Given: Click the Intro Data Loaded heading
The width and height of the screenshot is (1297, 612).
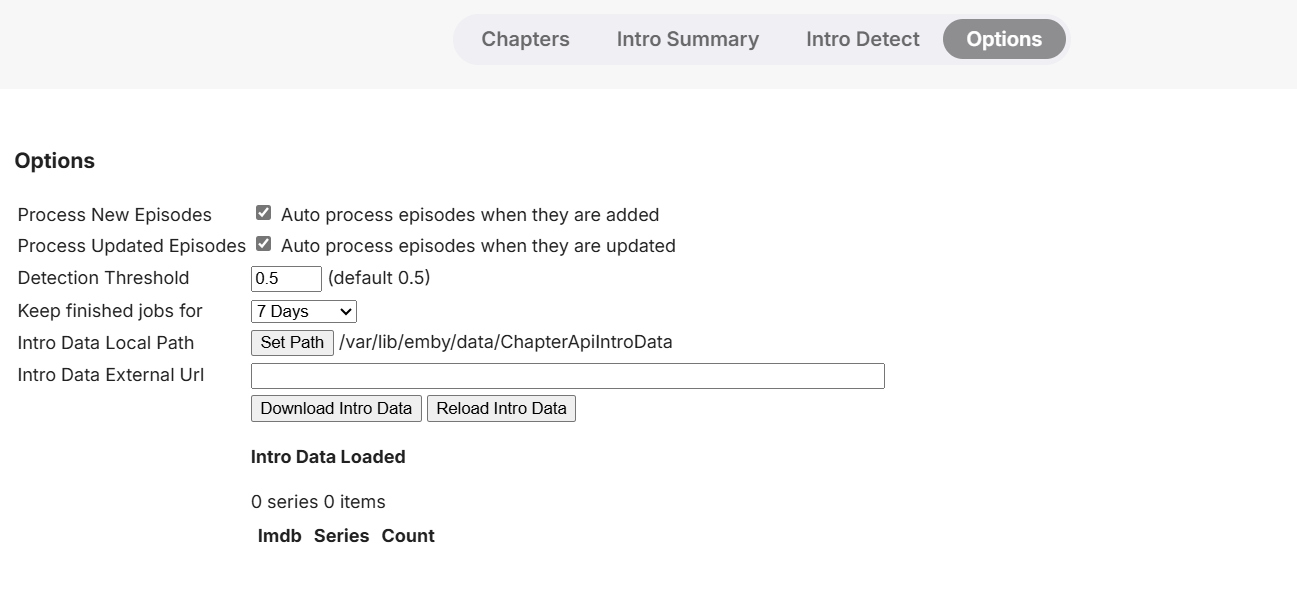Looking at the screenshot, I should pyautogui.click(x=328, y=457).
